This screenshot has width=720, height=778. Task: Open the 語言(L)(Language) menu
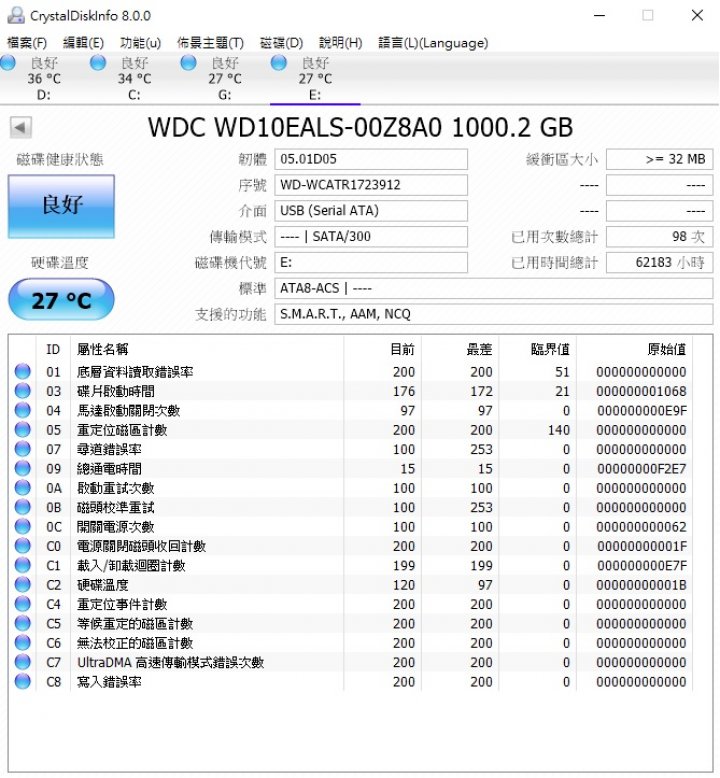433,43
